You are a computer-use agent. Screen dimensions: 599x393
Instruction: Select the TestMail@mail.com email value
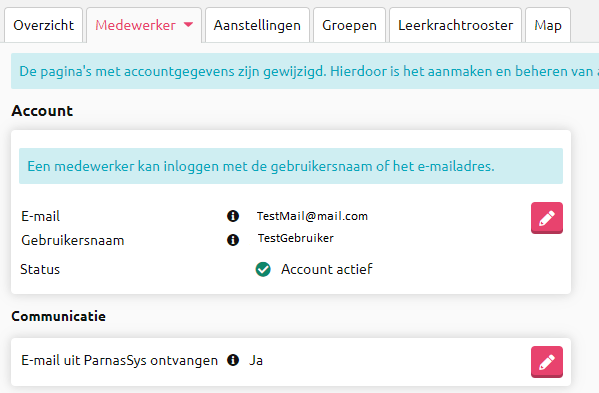[312, 216]
